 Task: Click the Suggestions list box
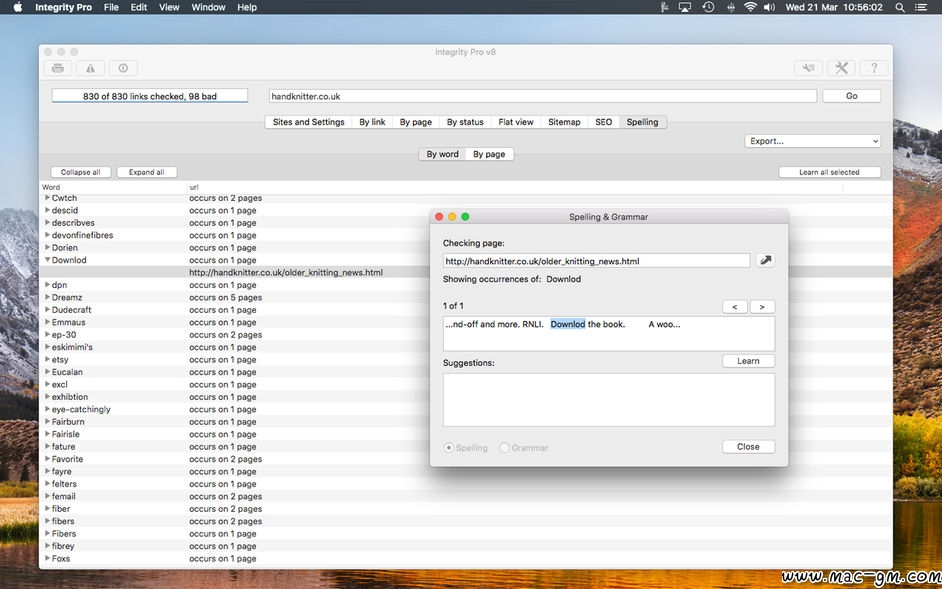click(x=609, y=400)
